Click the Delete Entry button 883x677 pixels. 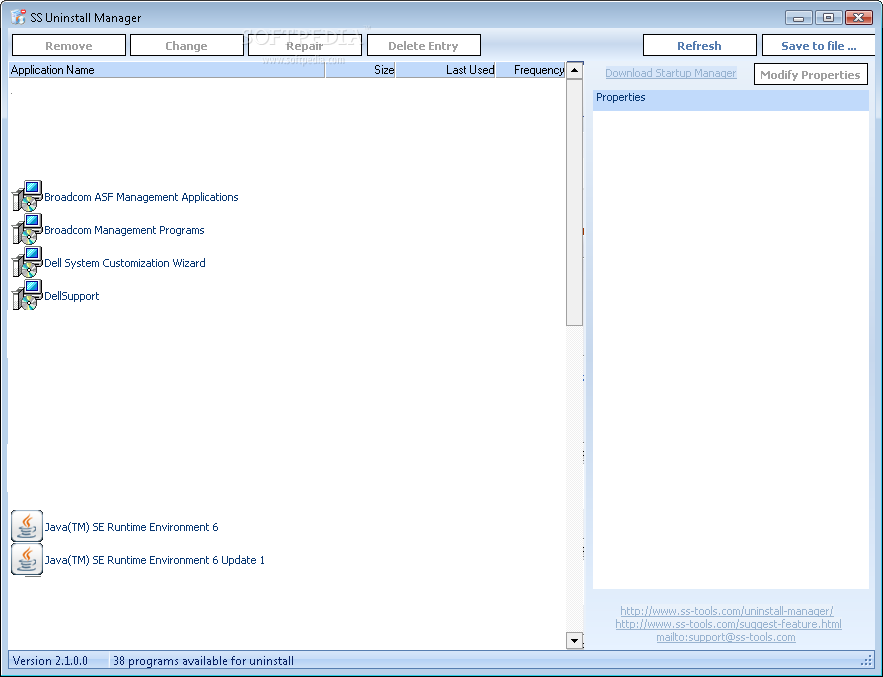pyautogui.click(x=423, y=46)
